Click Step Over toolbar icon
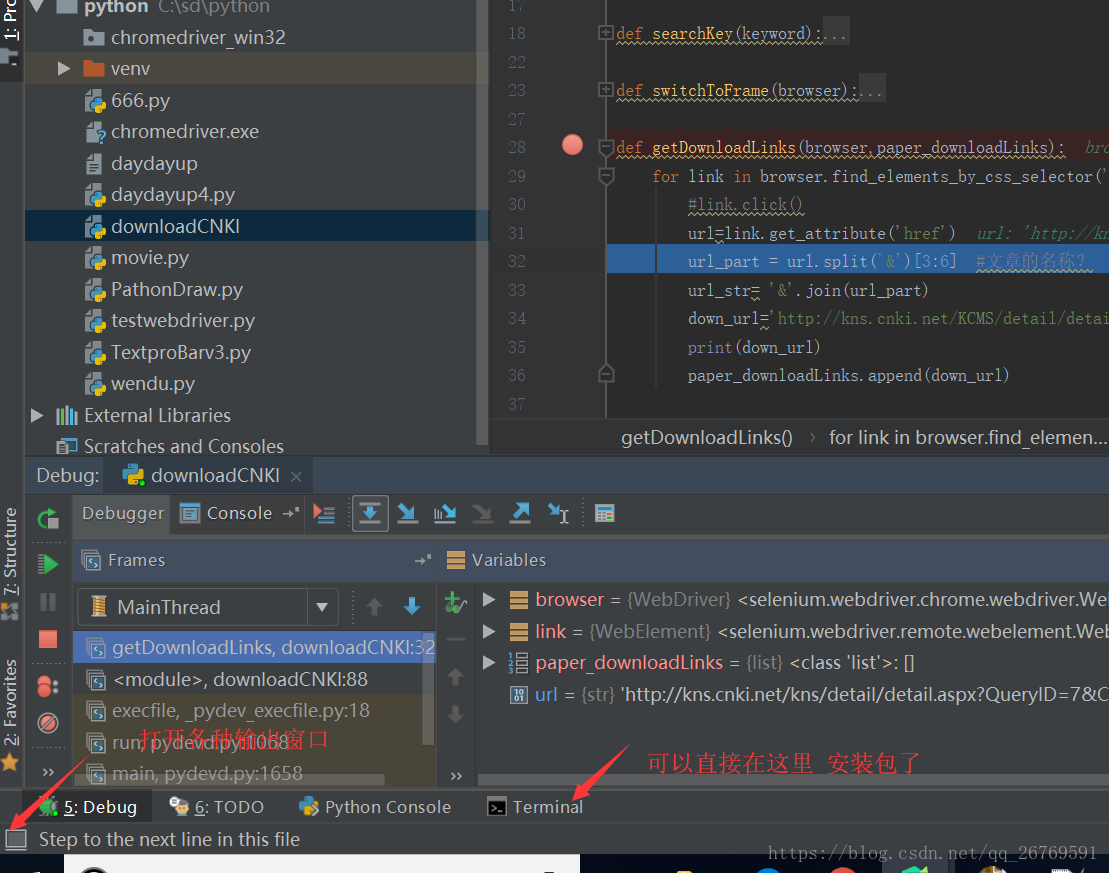 (x=370, y=514)
